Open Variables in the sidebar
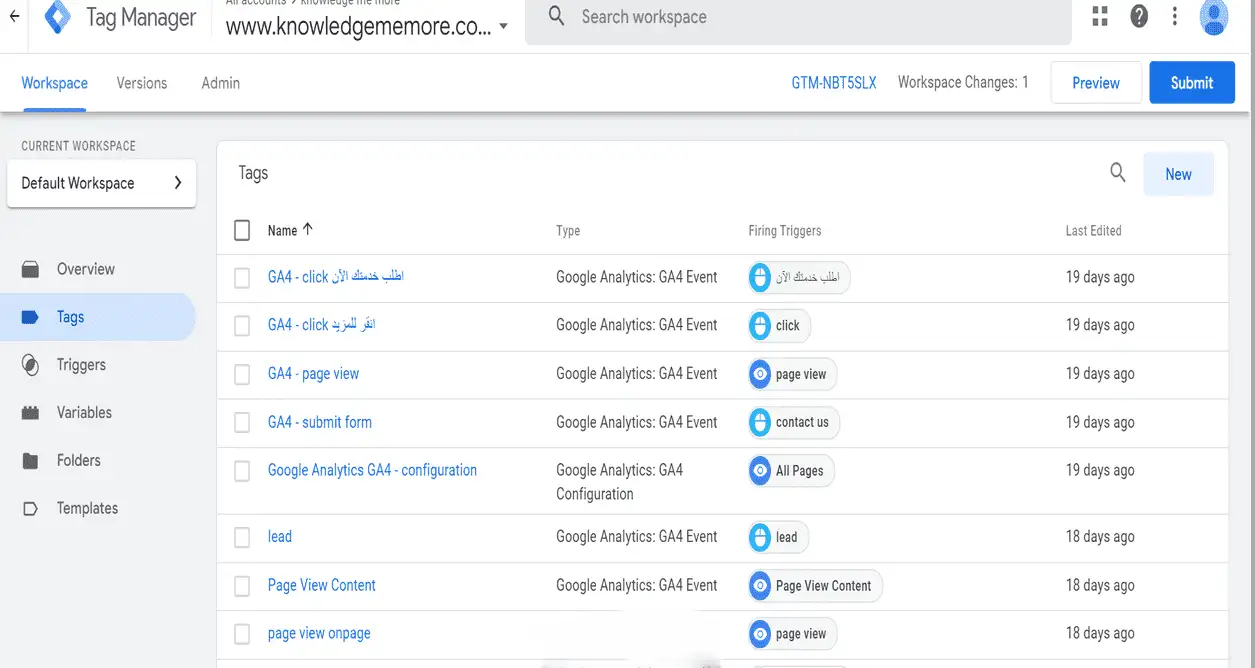The image size is (1255, 668). (84, 412)
